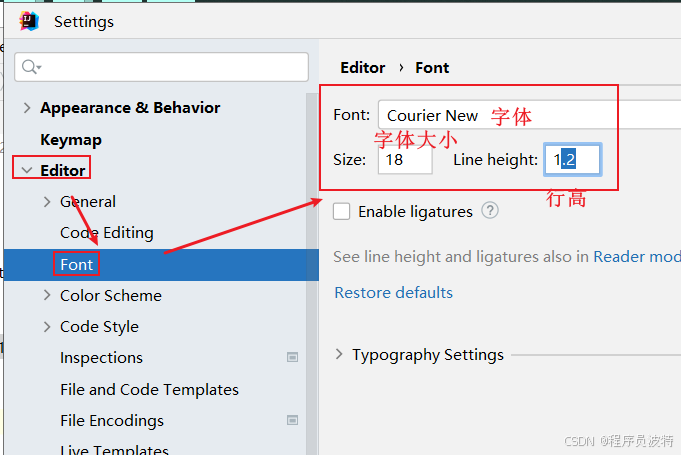Open Keymap settings
The image size is (681, 455).
point(71,140)
